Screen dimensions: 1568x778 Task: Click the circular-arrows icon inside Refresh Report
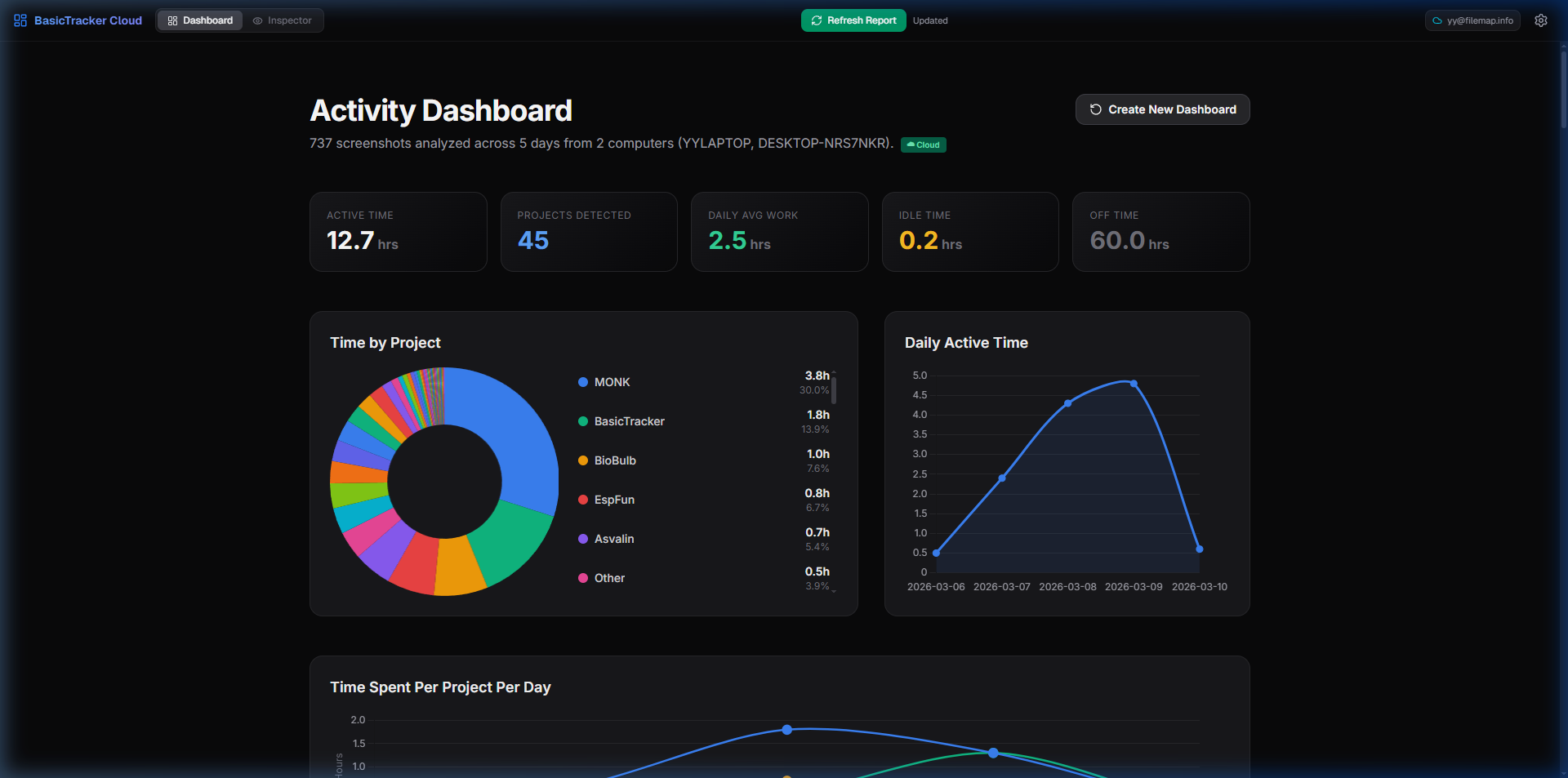(816, 20)
